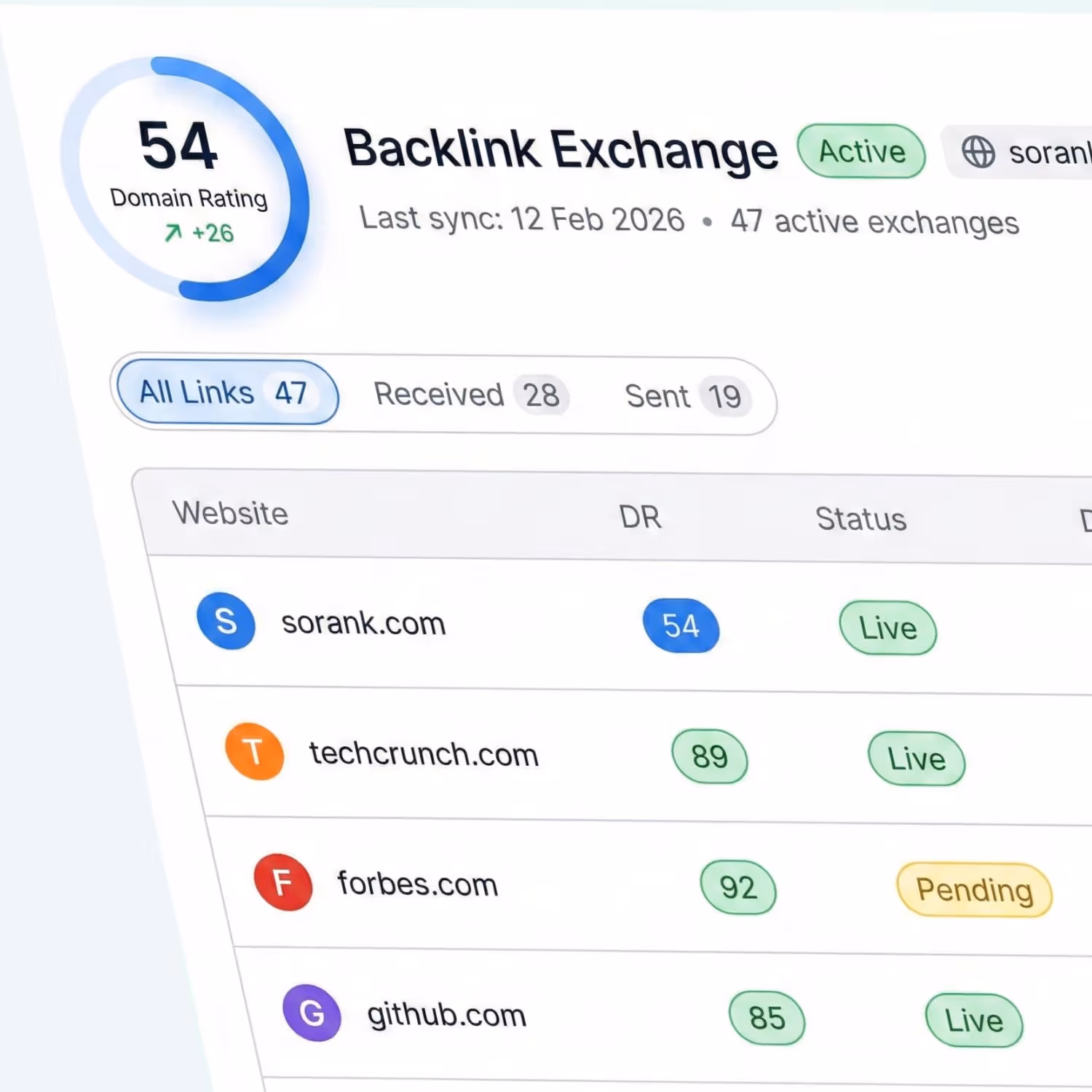Toggle the Pending status for forbes.com
1092x1092 pixels.
point(975,889)
